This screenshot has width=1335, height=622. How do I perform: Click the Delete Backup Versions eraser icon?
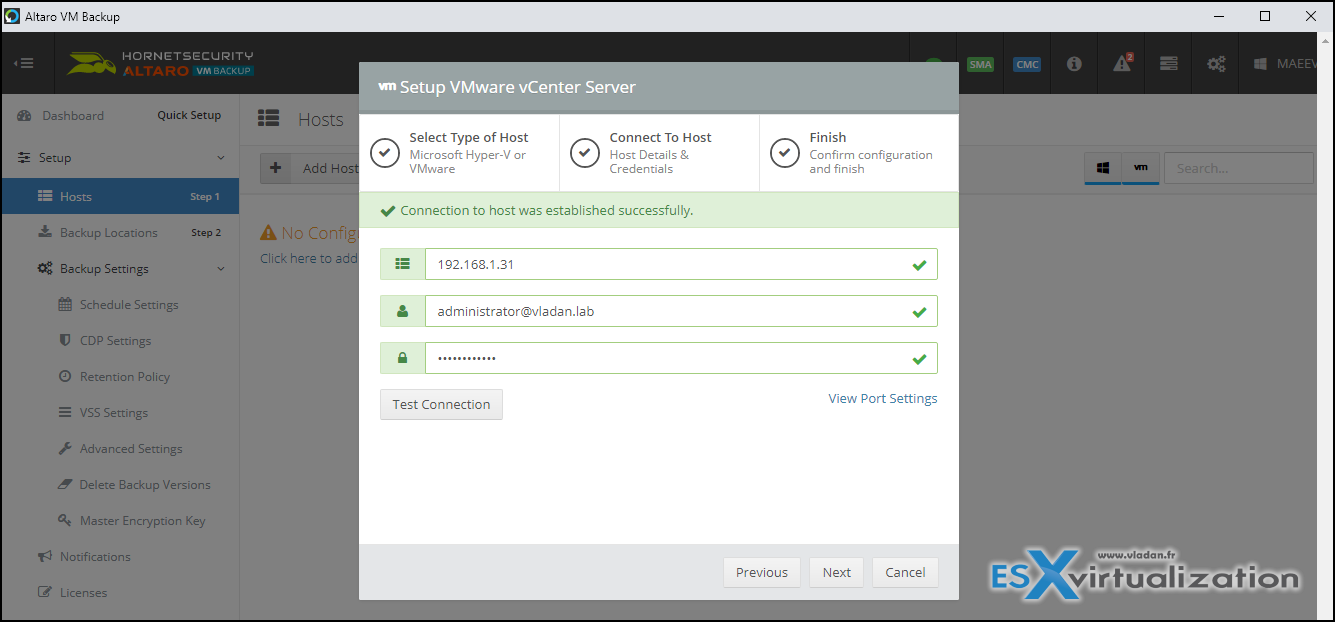(x=65, y=485)
